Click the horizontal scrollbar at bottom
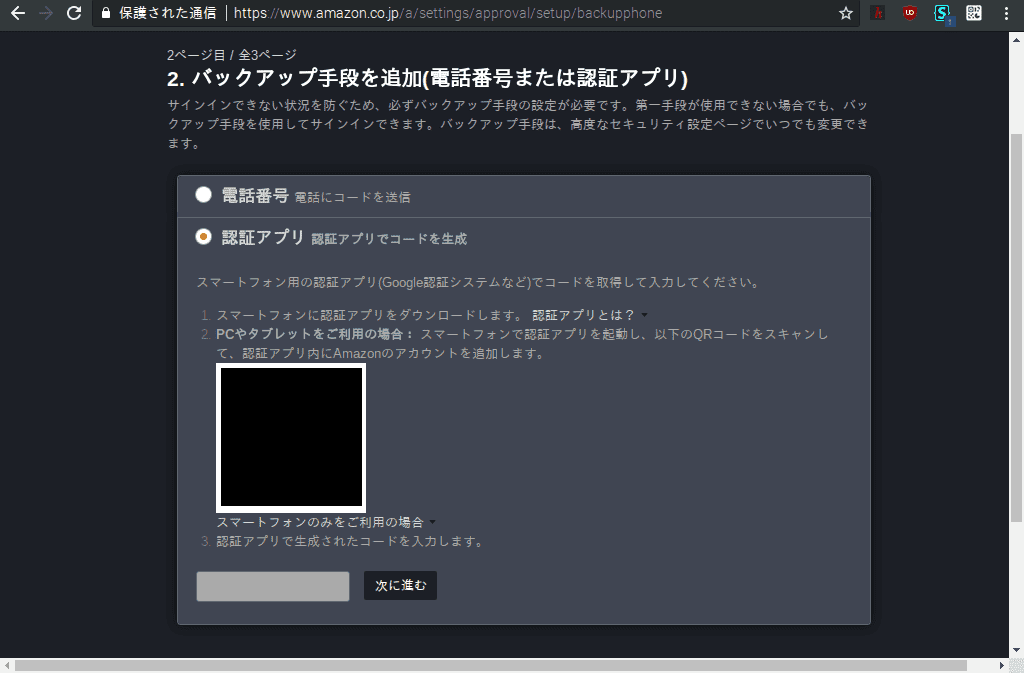 490,665
